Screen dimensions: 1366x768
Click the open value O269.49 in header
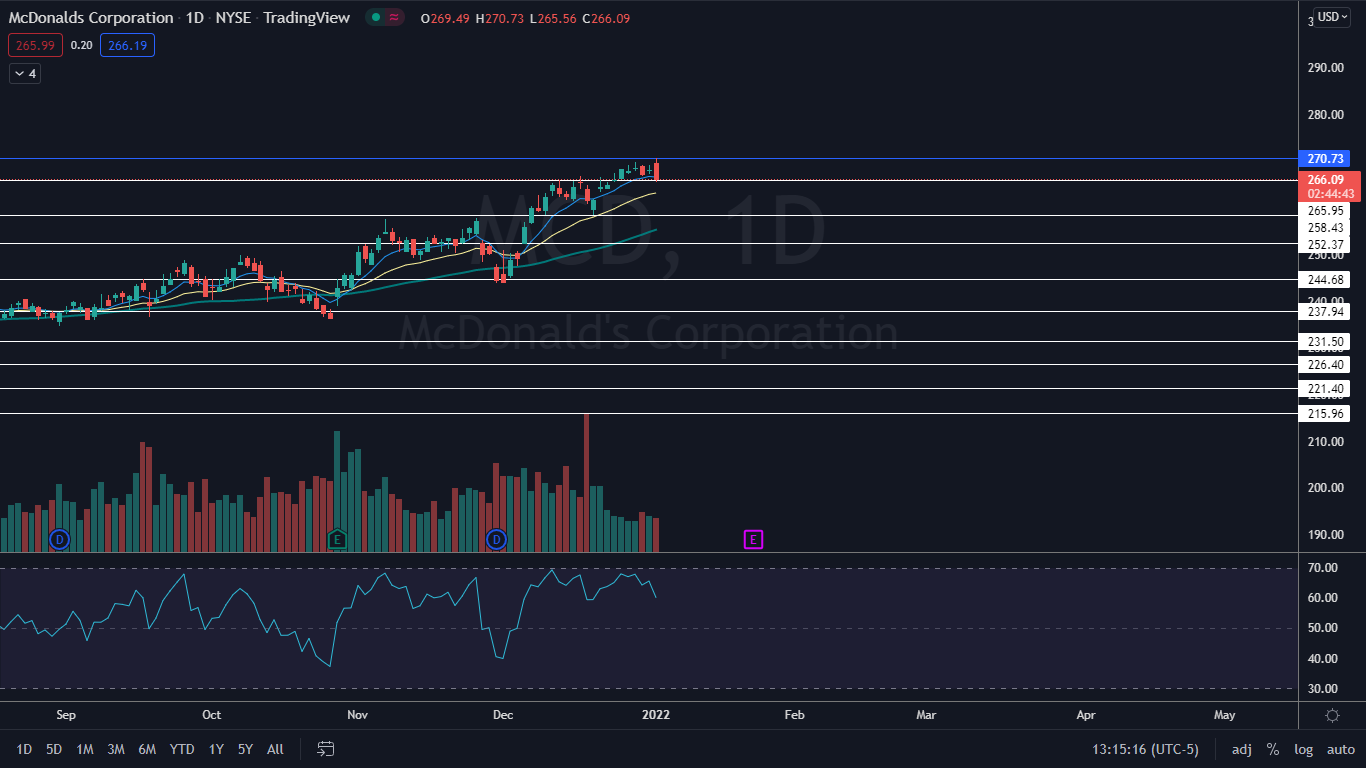pyautogui.click(x=444, y=18)
